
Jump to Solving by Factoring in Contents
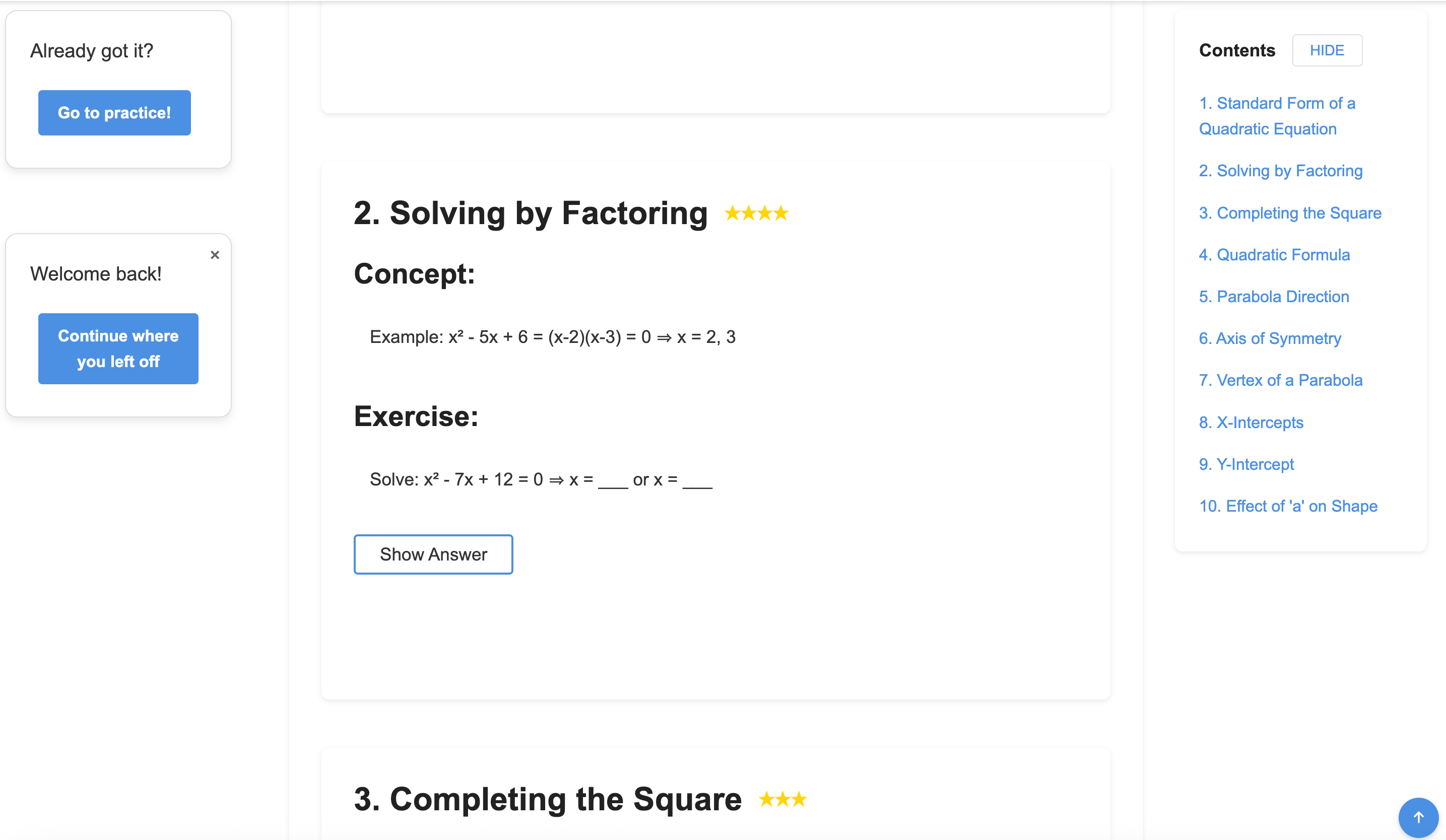tap(1280, 171)
